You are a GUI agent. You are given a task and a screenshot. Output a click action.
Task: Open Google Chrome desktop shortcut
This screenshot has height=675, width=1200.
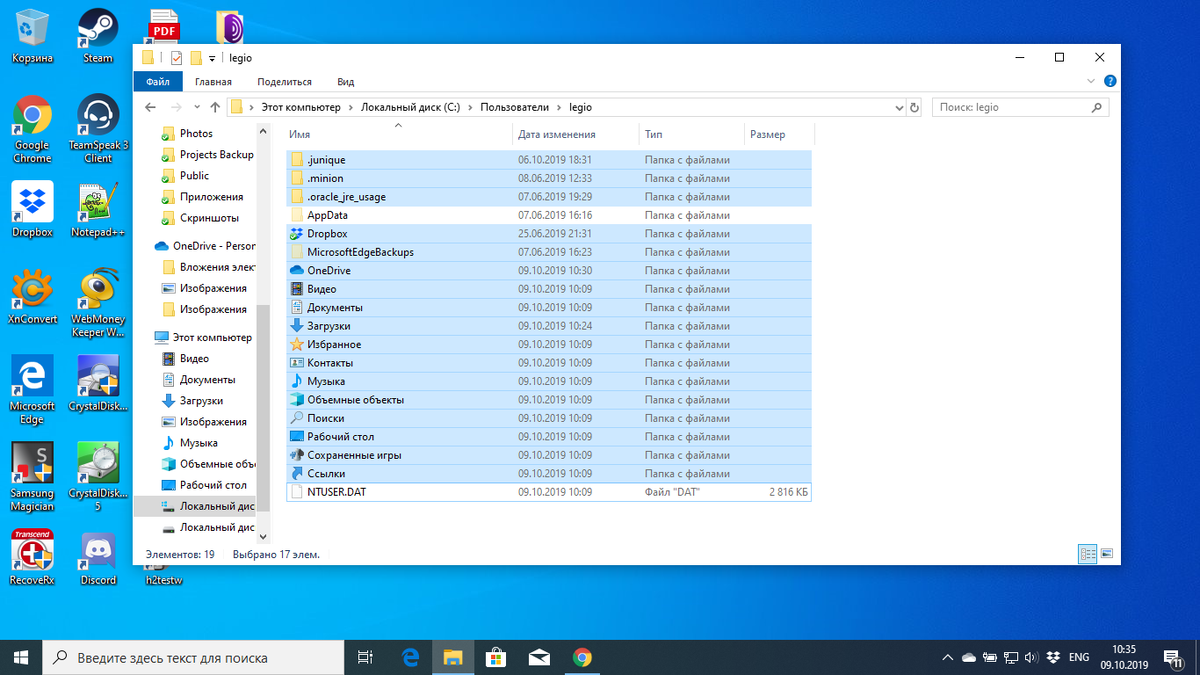tap(32, 130)
